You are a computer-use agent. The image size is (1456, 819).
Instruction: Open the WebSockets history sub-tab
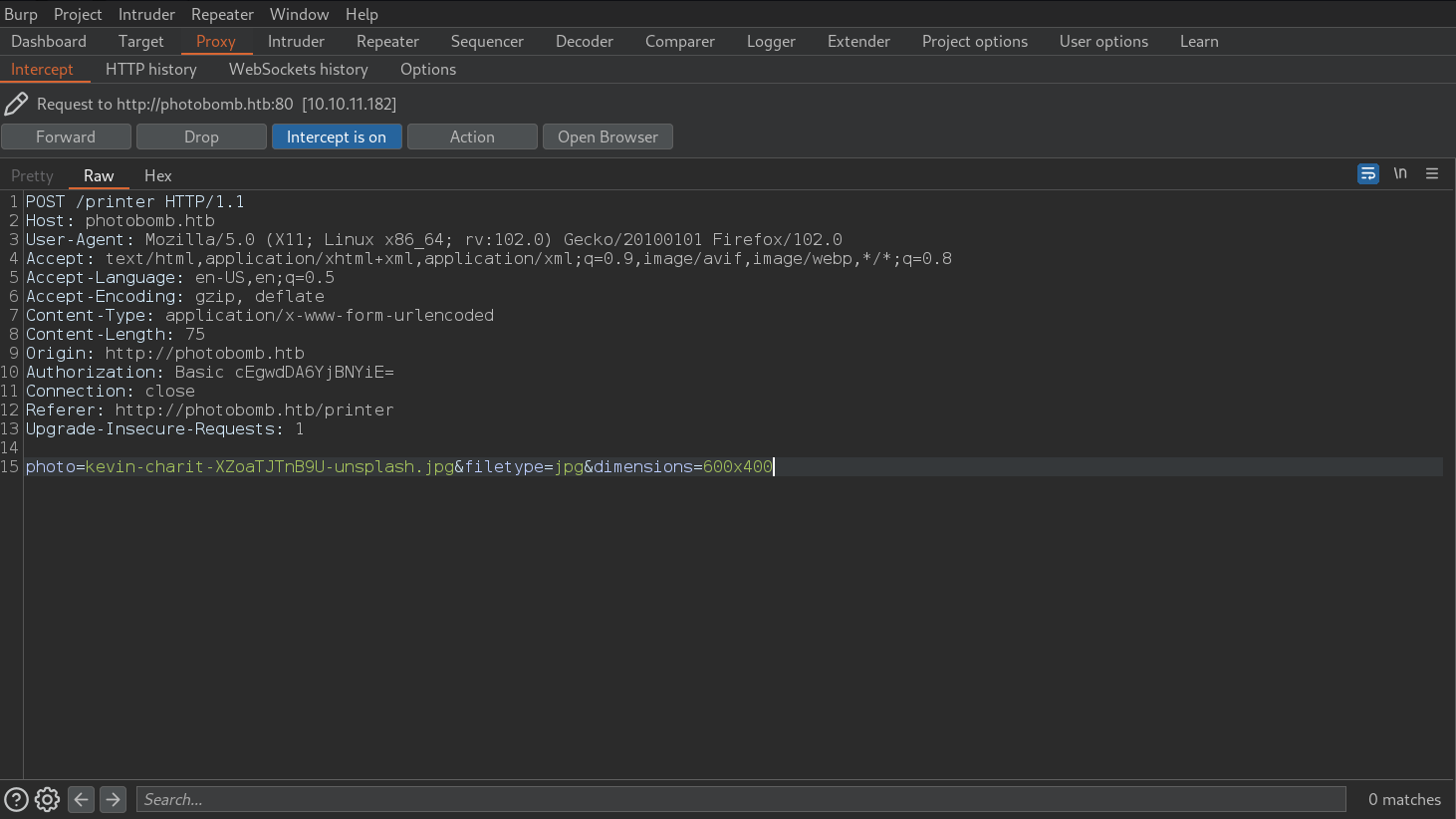[299, 69]
